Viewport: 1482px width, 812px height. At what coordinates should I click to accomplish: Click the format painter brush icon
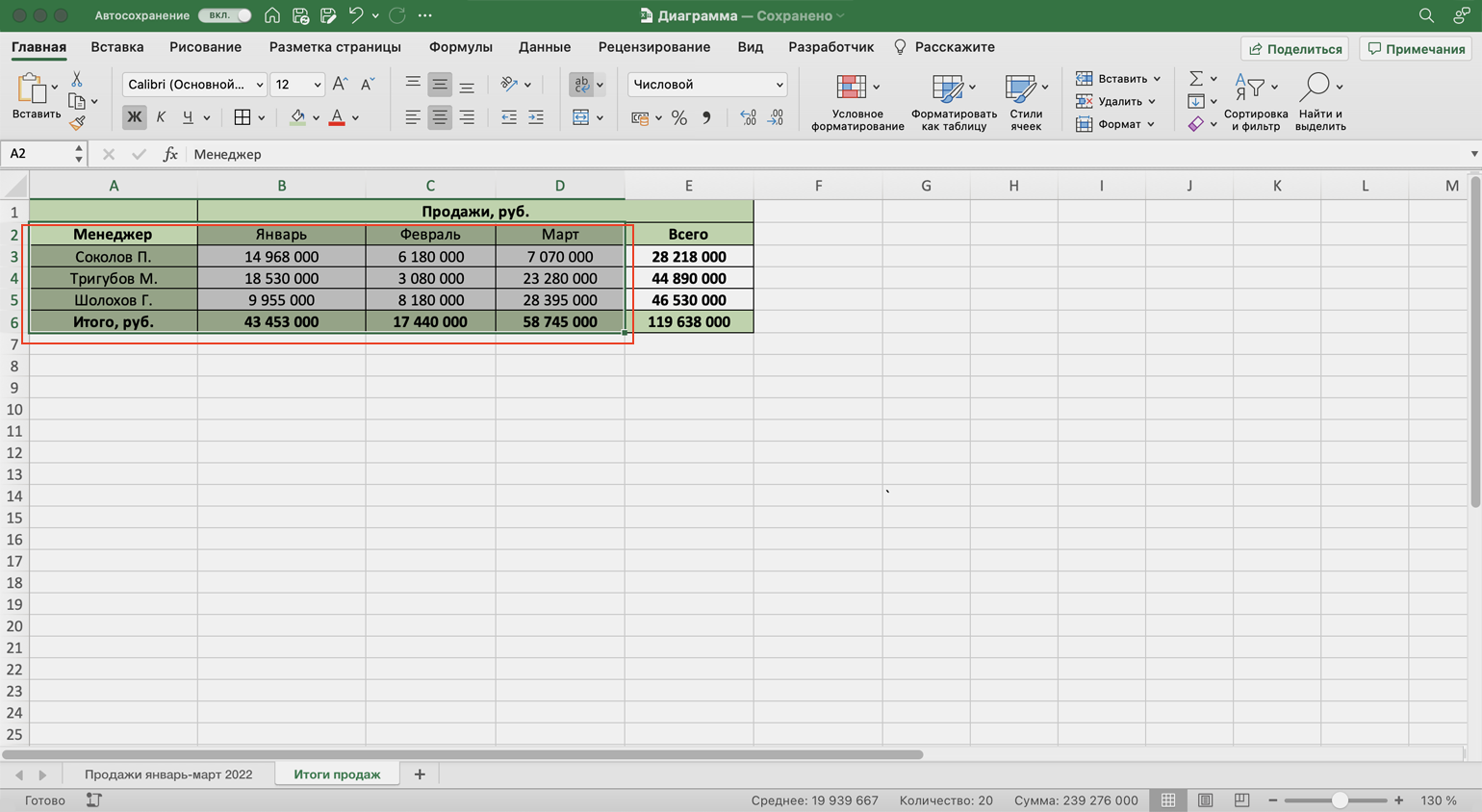[x=77, y=123]
